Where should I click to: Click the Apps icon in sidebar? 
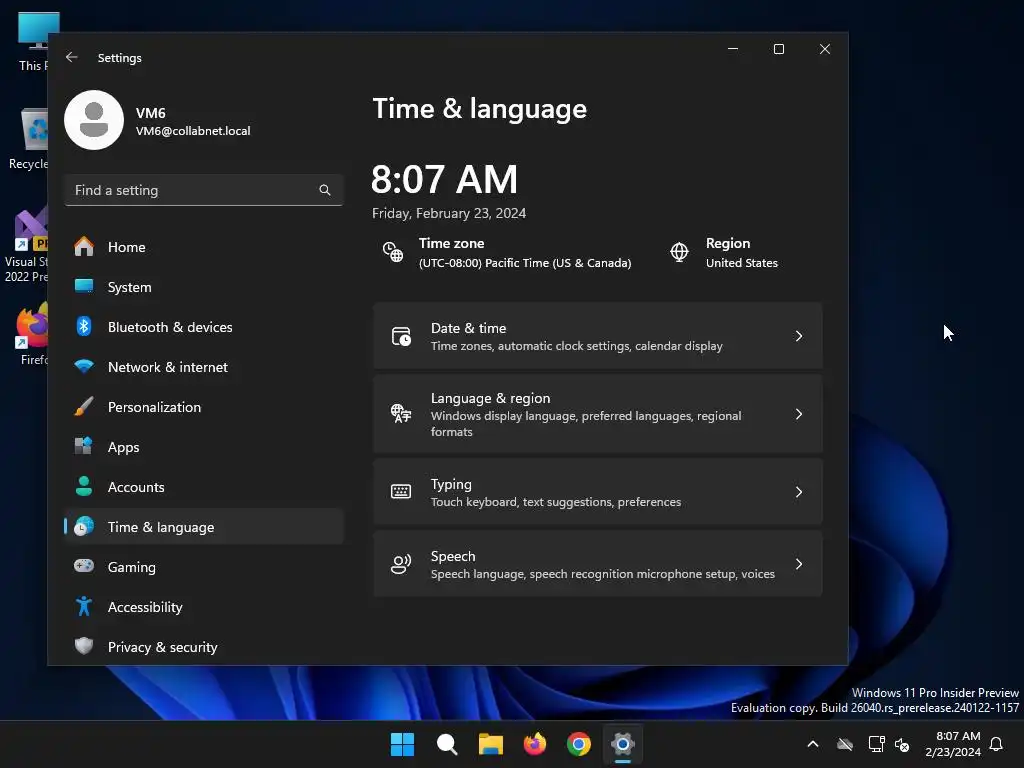click(84, 446)
